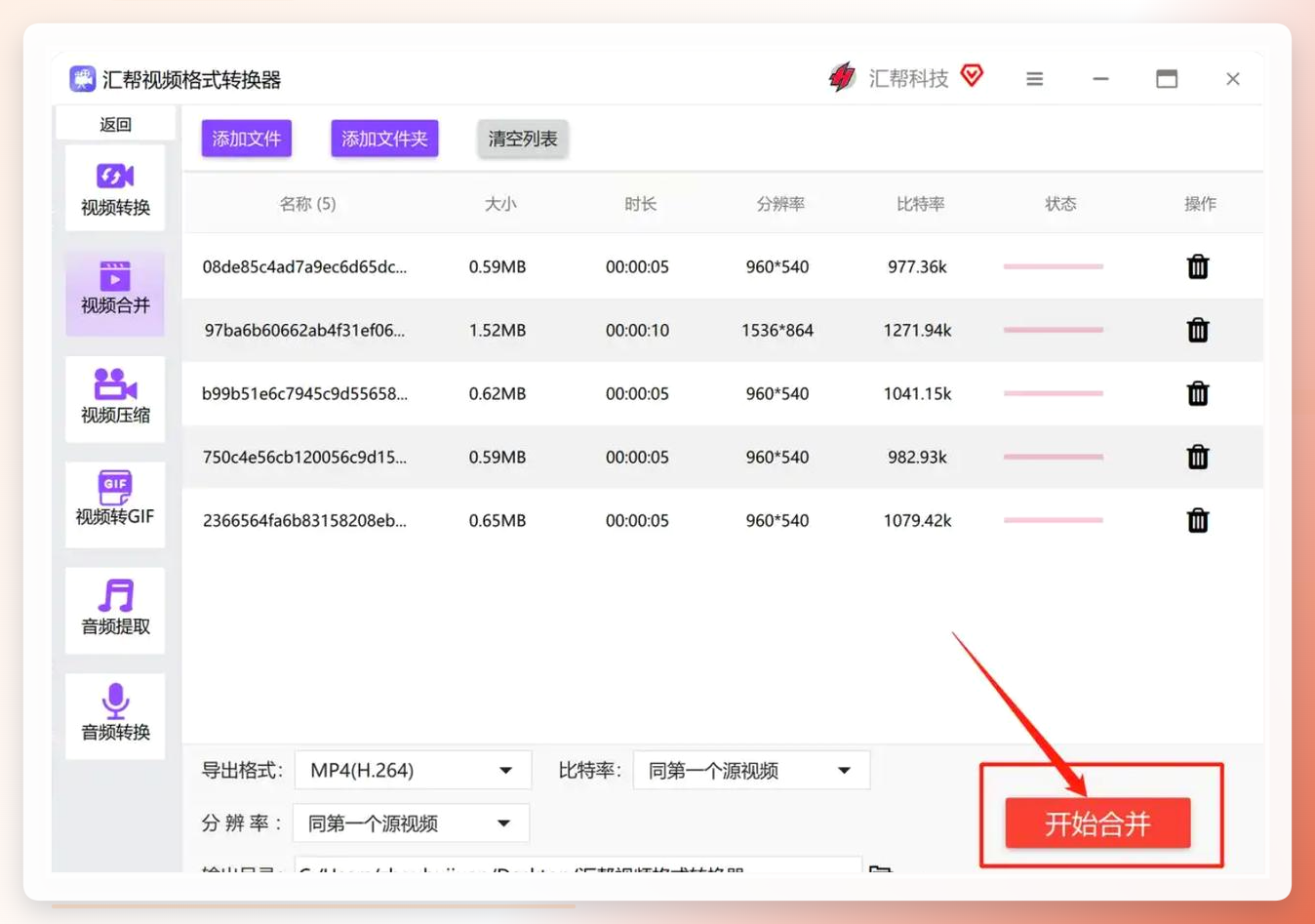Viewport: 1315px width, 924px height.
Task: Click the 大小 size column header
Action: tap(500, 204)
